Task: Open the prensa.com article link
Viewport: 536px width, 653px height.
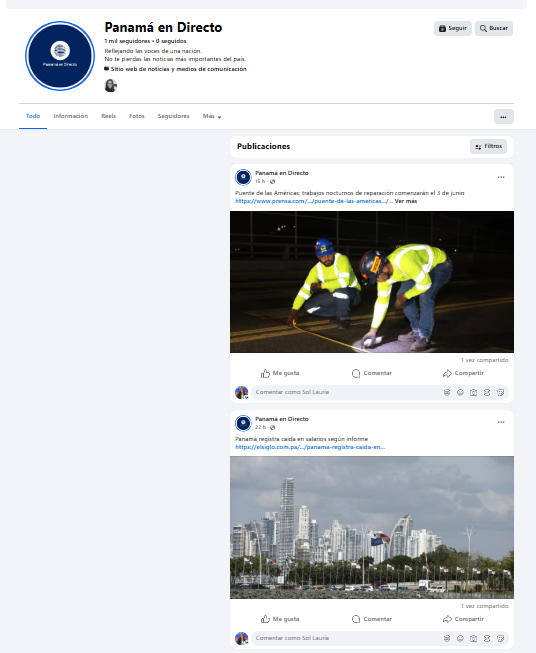Action: click(x=314, y=201)
